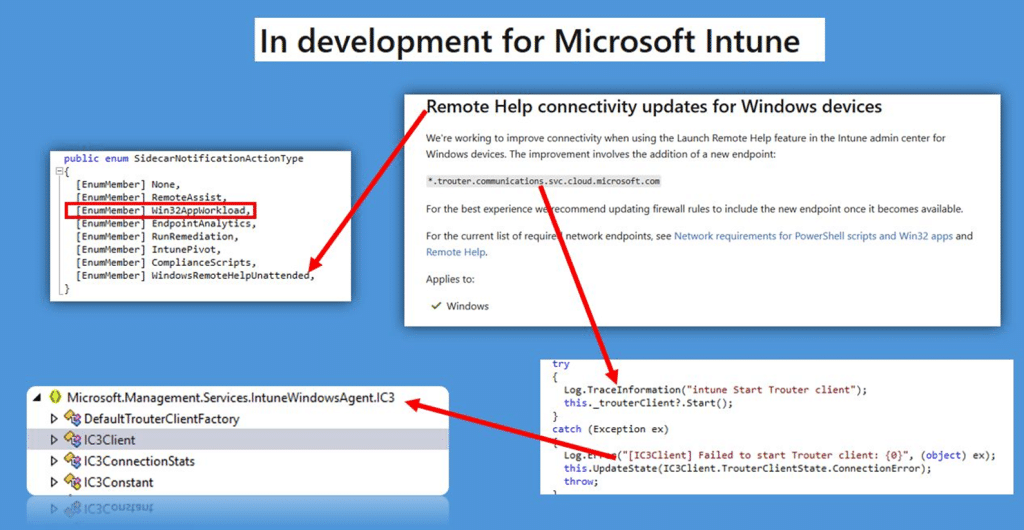Screen dimensions: 1024x530
Task: Expand the DefaultTrouterClientFactory tree node
Action: pyautogui.click(x=55, y=419)
